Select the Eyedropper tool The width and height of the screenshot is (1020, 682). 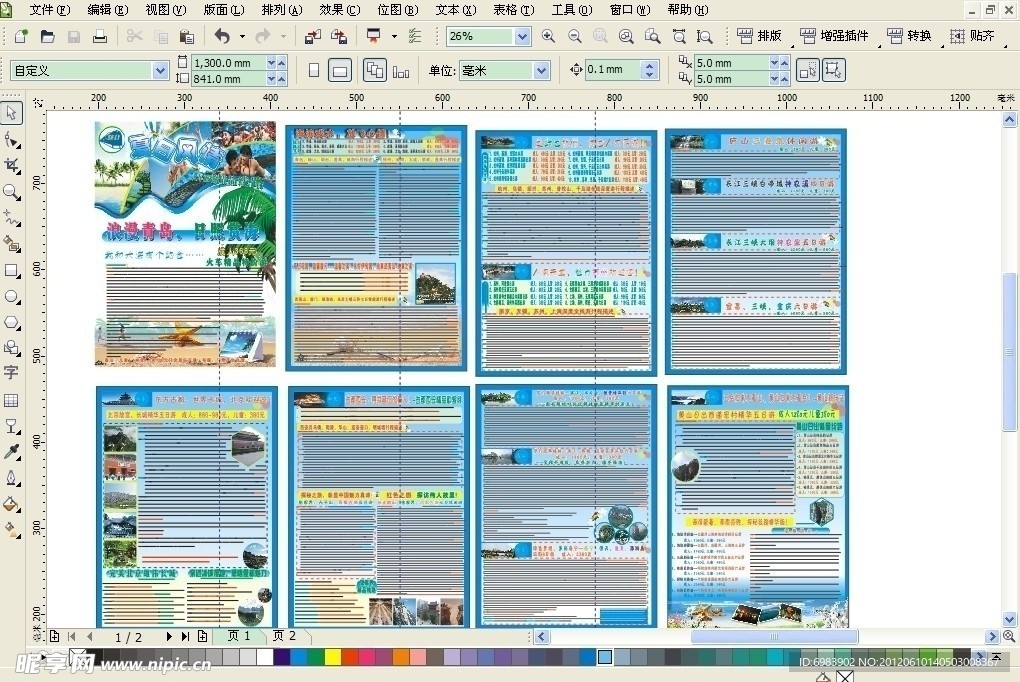tap(12, 452)
